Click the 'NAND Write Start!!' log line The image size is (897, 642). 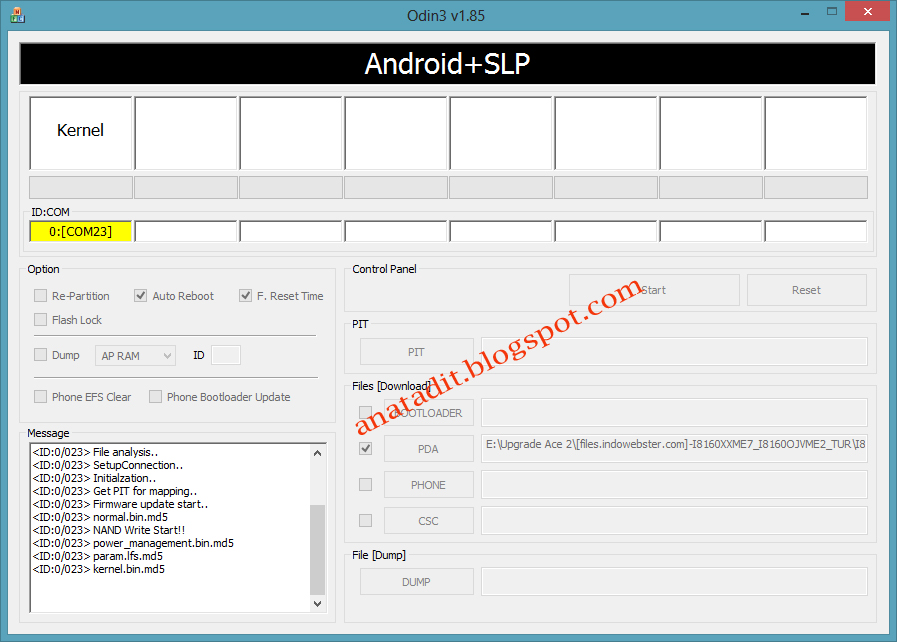109,530
